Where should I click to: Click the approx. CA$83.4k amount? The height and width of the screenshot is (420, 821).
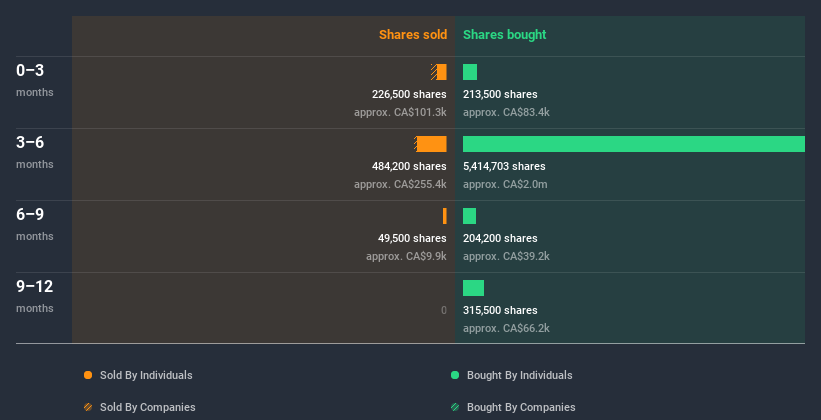[x=506, y=112]
